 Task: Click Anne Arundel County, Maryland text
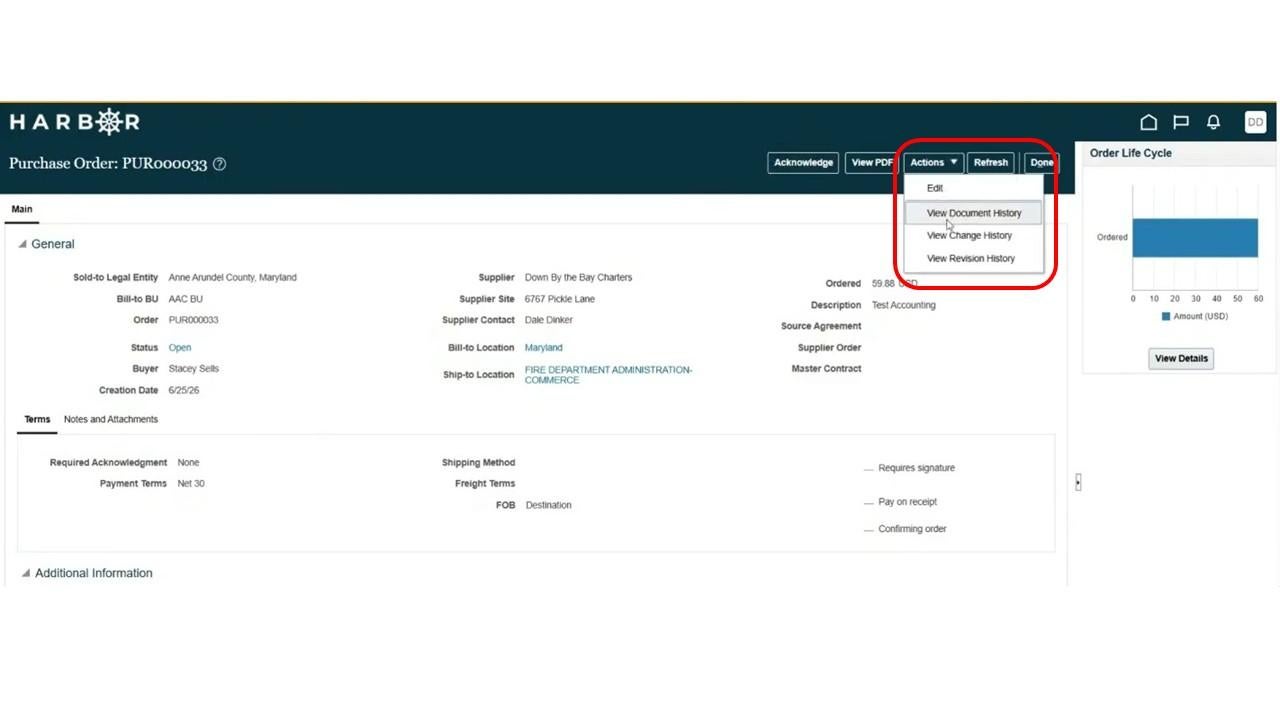point(232,278)
